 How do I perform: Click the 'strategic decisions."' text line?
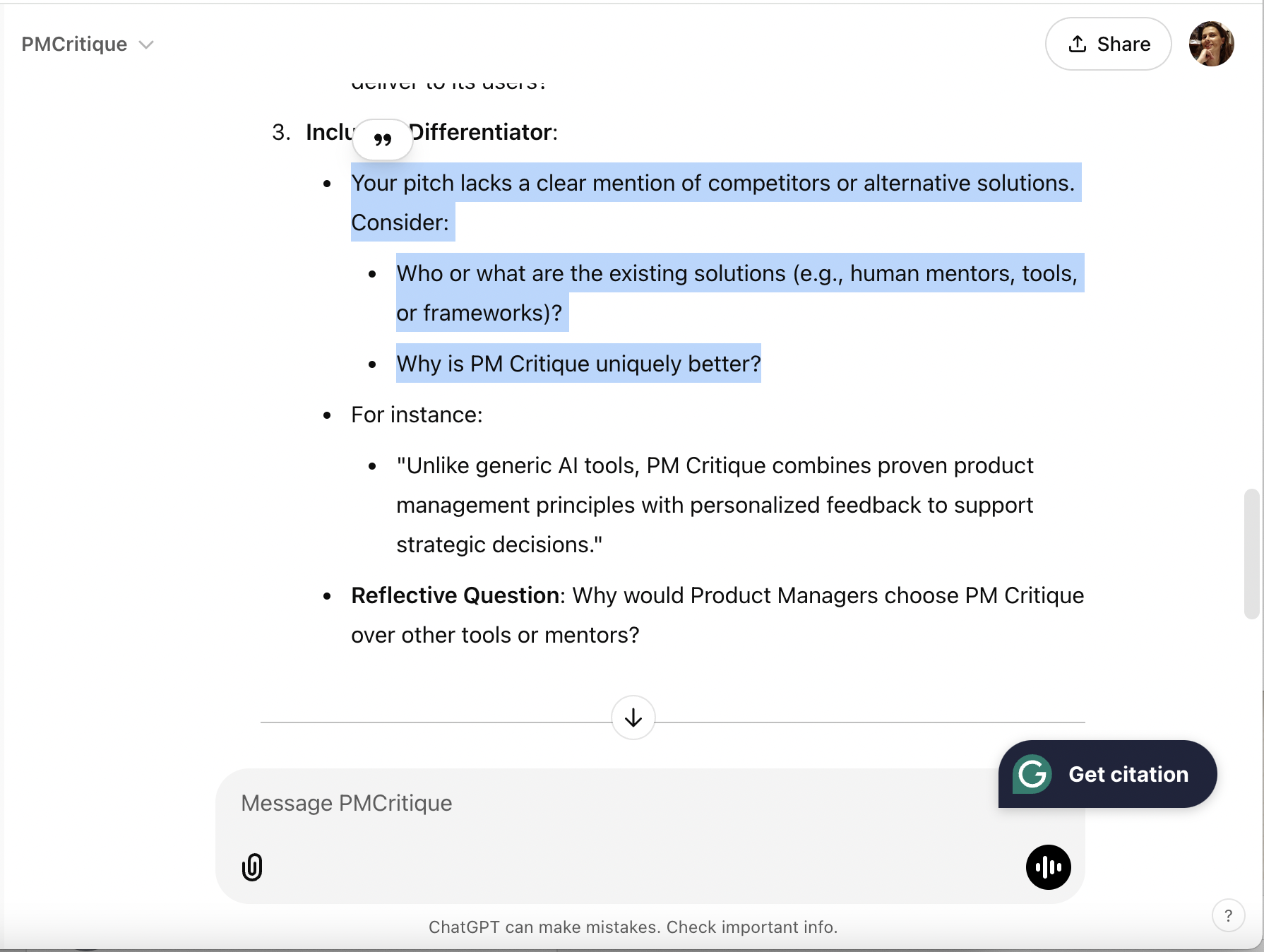[x=499, y=545]
